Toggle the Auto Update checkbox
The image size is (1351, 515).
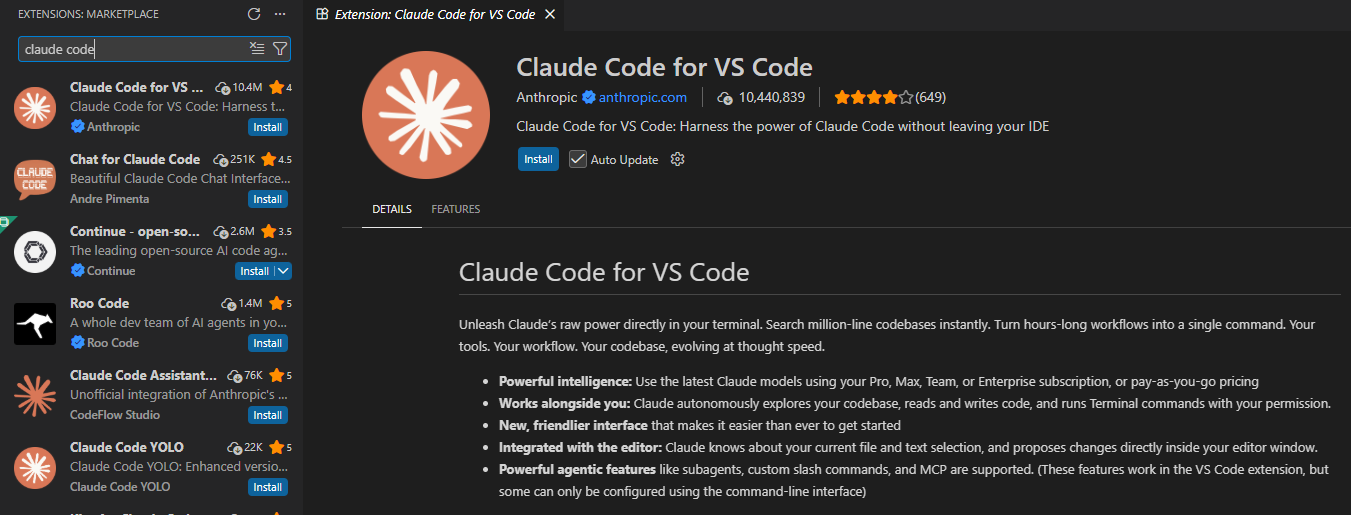tap(577, 159)
